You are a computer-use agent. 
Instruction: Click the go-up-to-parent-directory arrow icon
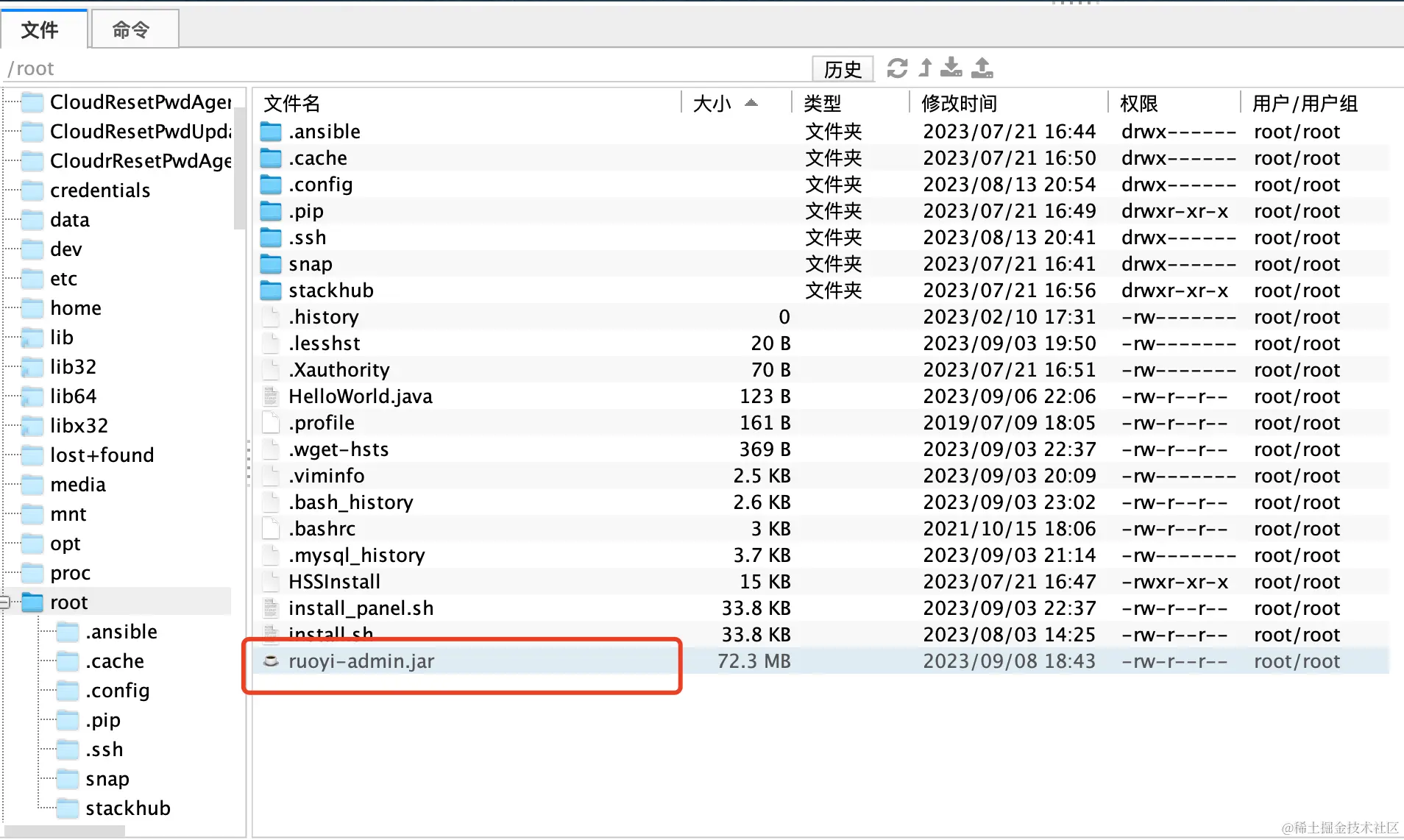click(925, 68)
